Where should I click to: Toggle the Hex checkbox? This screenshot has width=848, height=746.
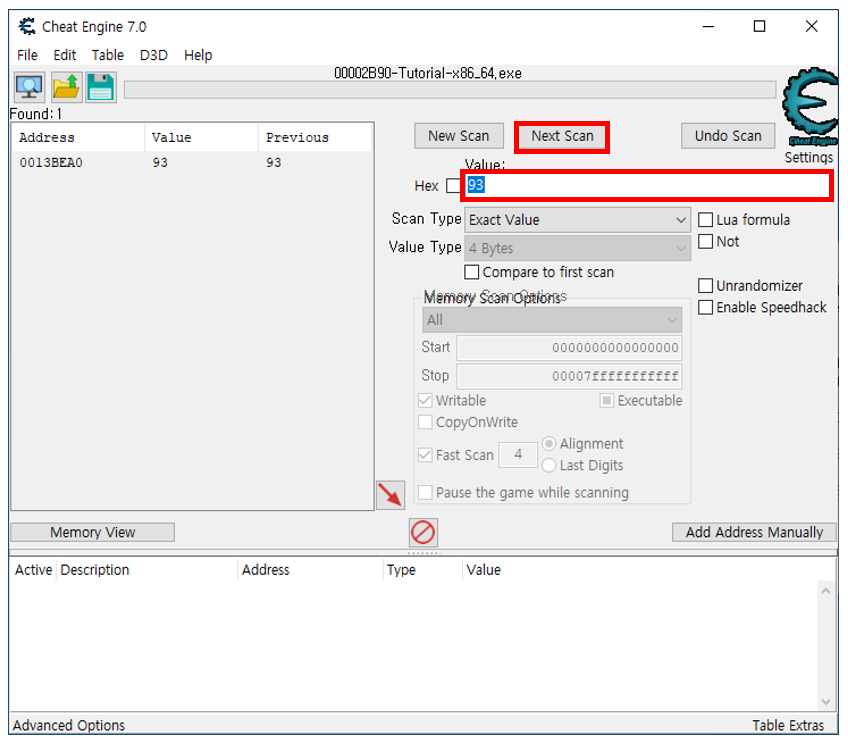(453, 186)
